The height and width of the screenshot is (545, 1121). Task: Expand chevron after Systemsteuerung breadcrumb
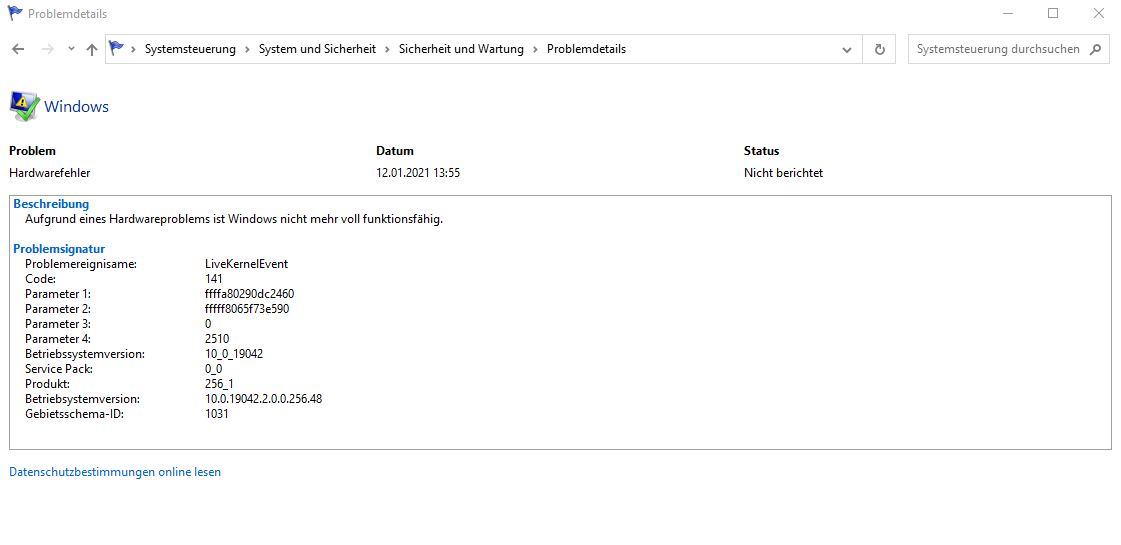(247, 49)
